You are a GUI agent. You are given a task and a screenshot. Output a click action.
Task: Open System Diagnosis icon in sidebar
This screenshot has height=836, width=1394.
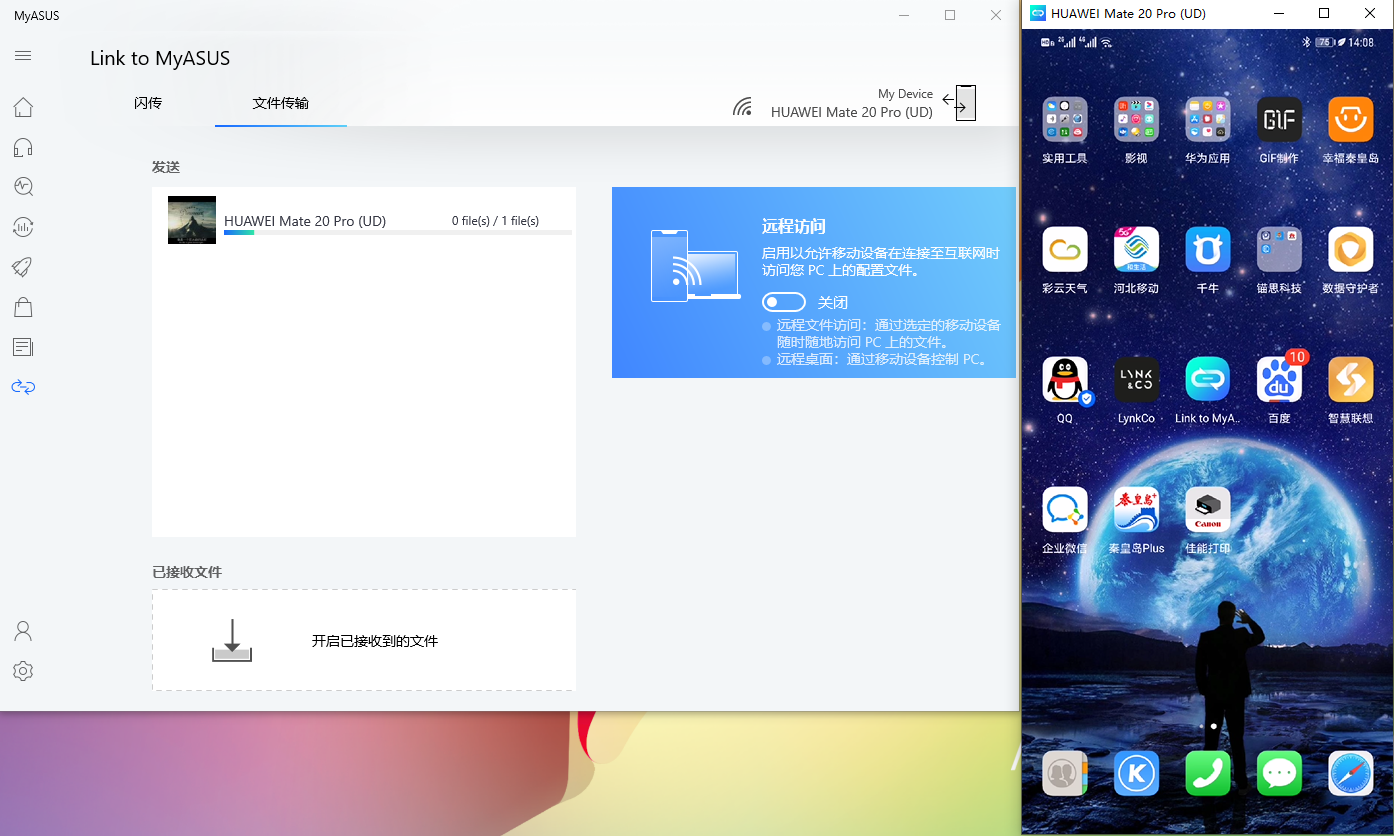click(23, 186)
